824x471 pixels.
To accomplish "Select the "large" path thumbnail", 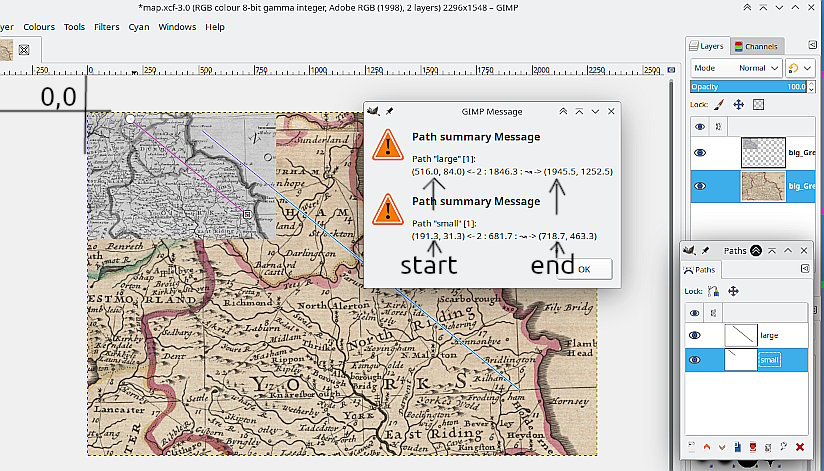I will [741, 335].
